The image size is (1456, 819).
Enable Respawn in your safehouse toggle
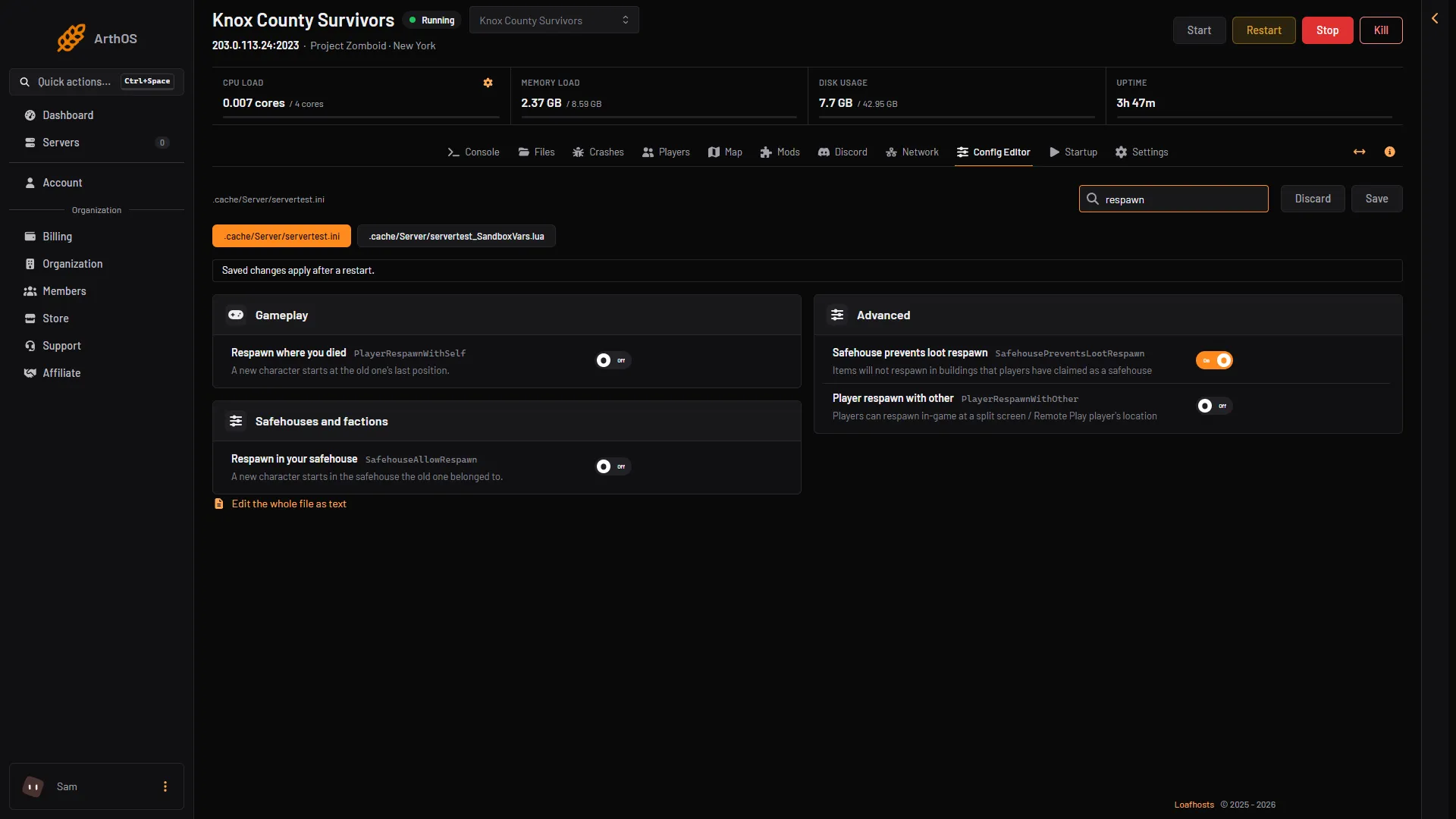[x=613, y=466]
